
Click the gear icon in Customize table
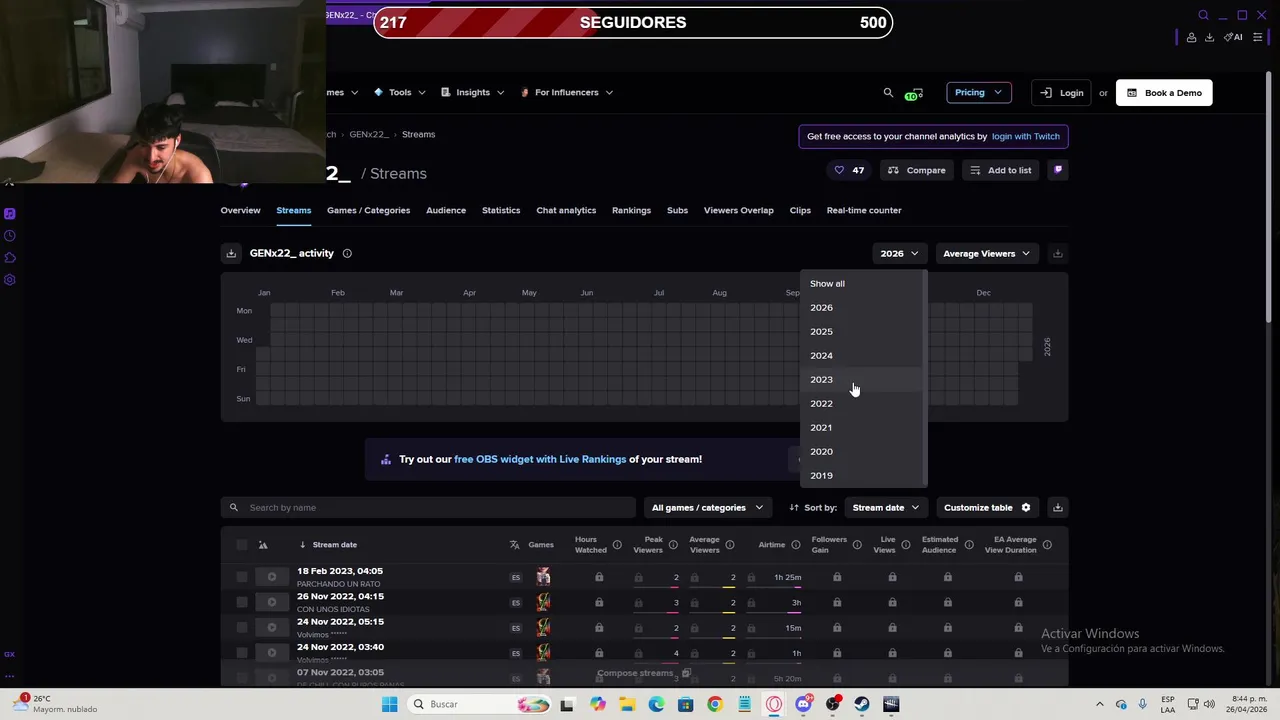[x=1025, y=507]
